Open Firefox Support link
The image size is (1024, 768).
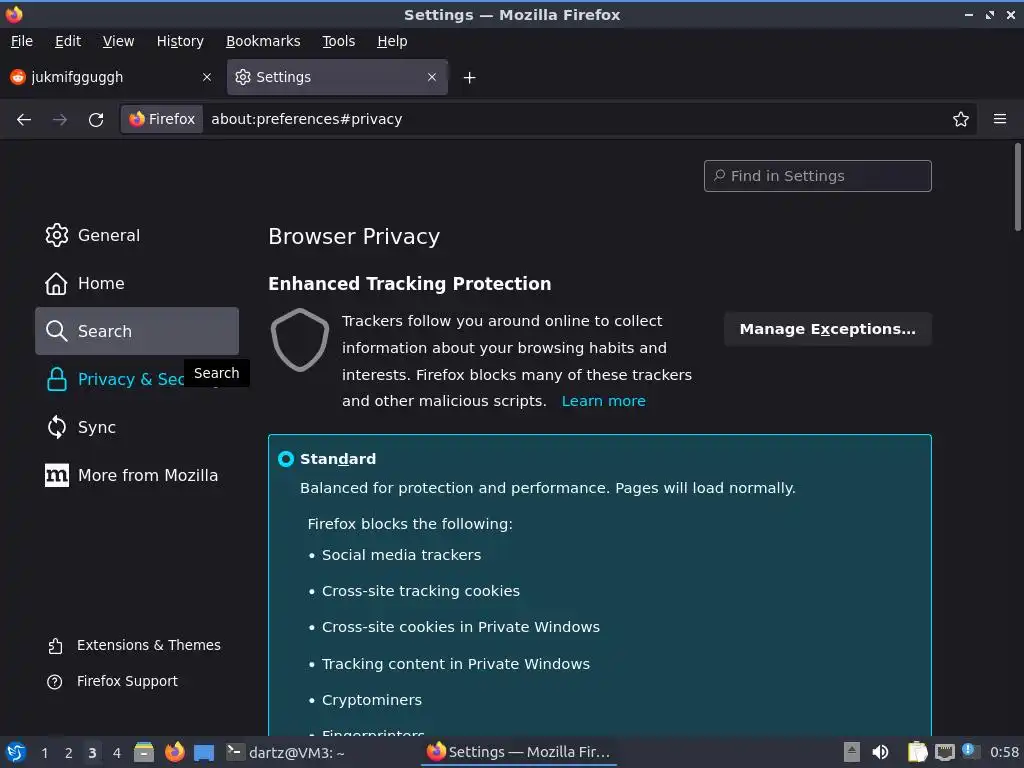coord(112,681)
